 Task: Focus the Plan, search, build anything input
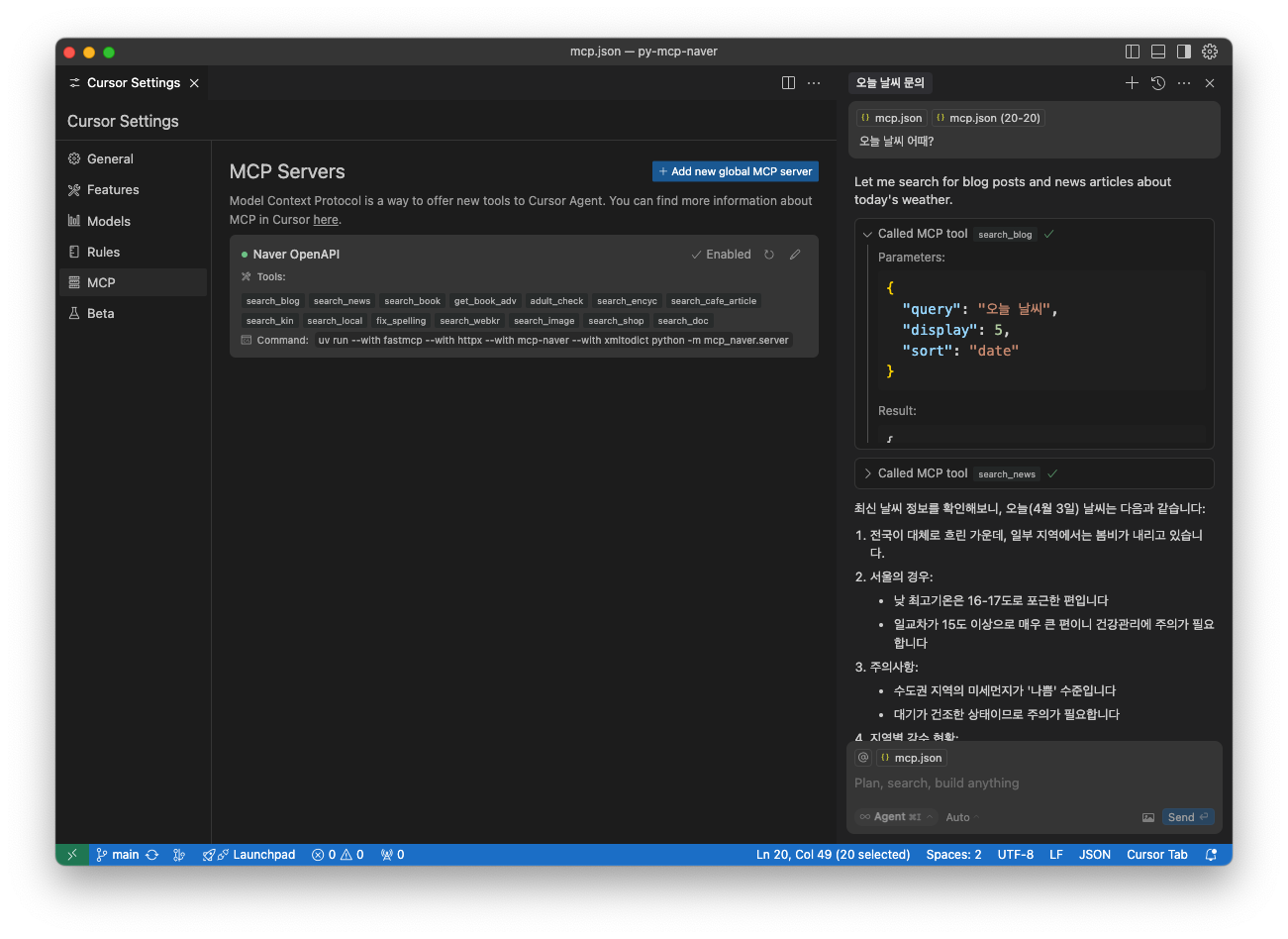[x=1034, y=783]
